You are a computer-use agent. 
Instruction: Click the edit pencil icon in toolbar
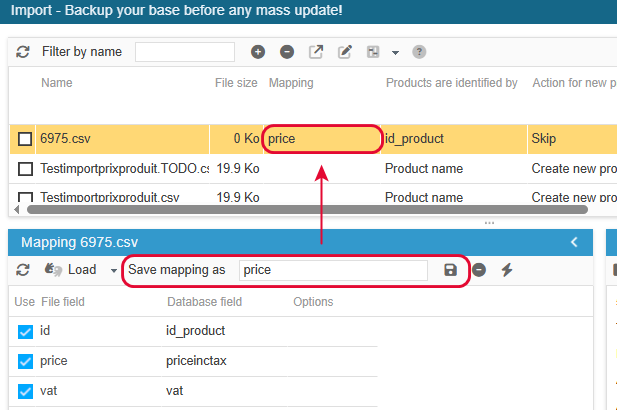tap(345, 52)
